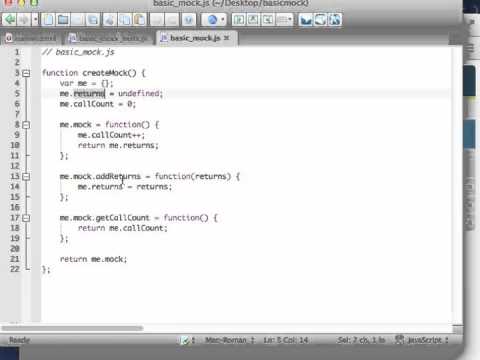The image size is (480, 360).
Task: Click the Save file toolbar icon
Action: (x=78, y=20)
